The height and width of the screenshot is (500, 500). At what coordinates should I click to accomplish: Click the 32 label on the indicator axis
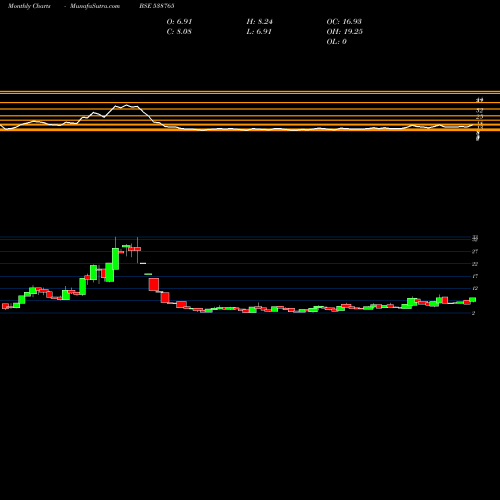pos(480,110)
